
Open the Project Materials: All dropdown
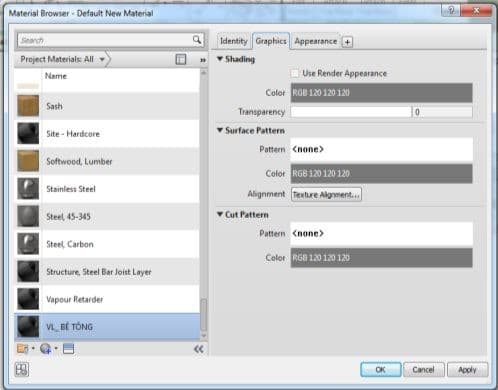62,59
